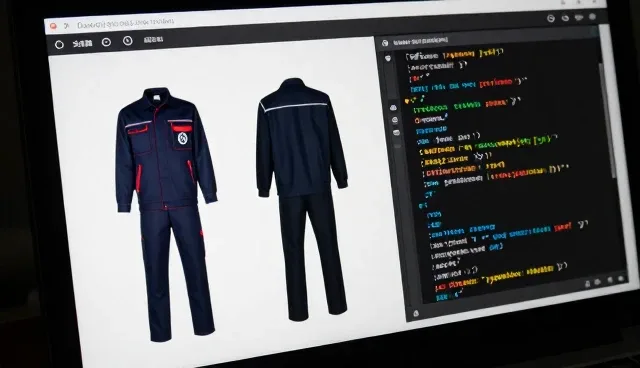The height and width of the screenshot is (368, 640).
Task: Click the blurred text label after the first toolbar circle
Action: click(x=82, y=43)
